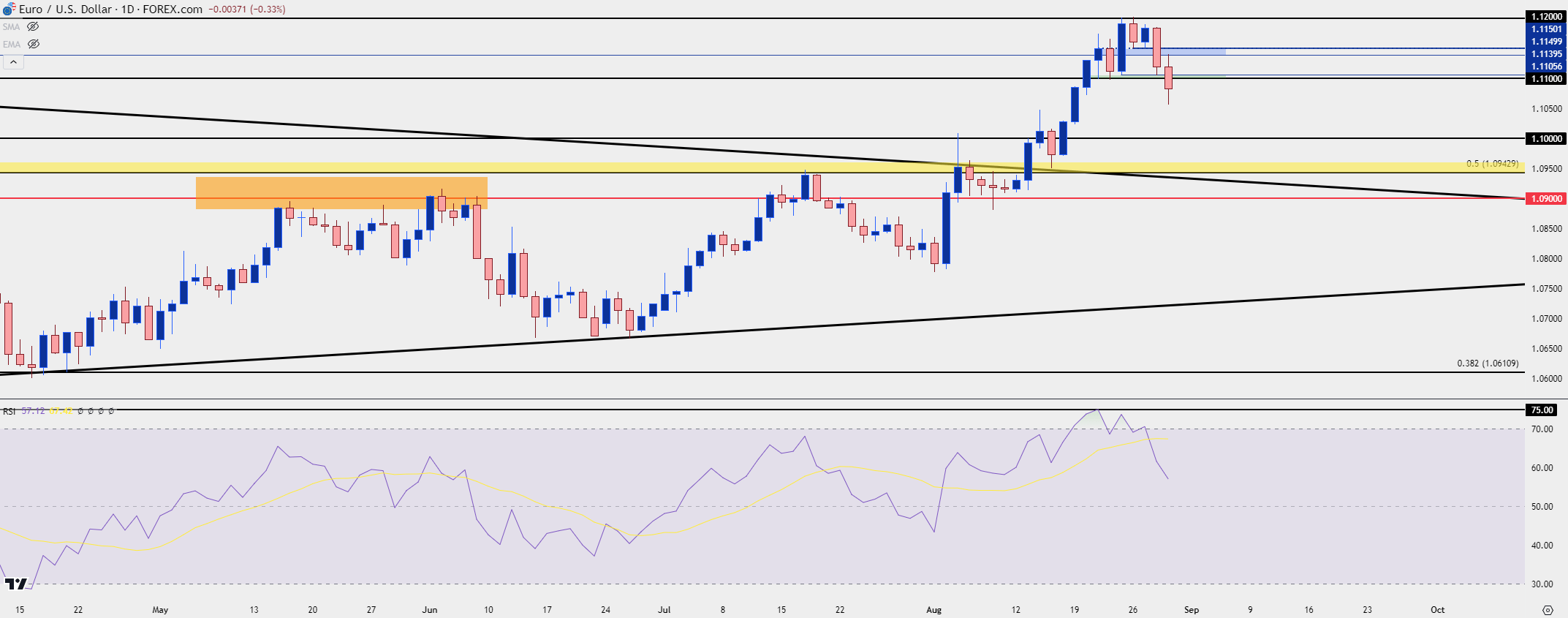Click the Oct label on time axis
This screenshot has height=618, width=1568.
click(1438, 610)
